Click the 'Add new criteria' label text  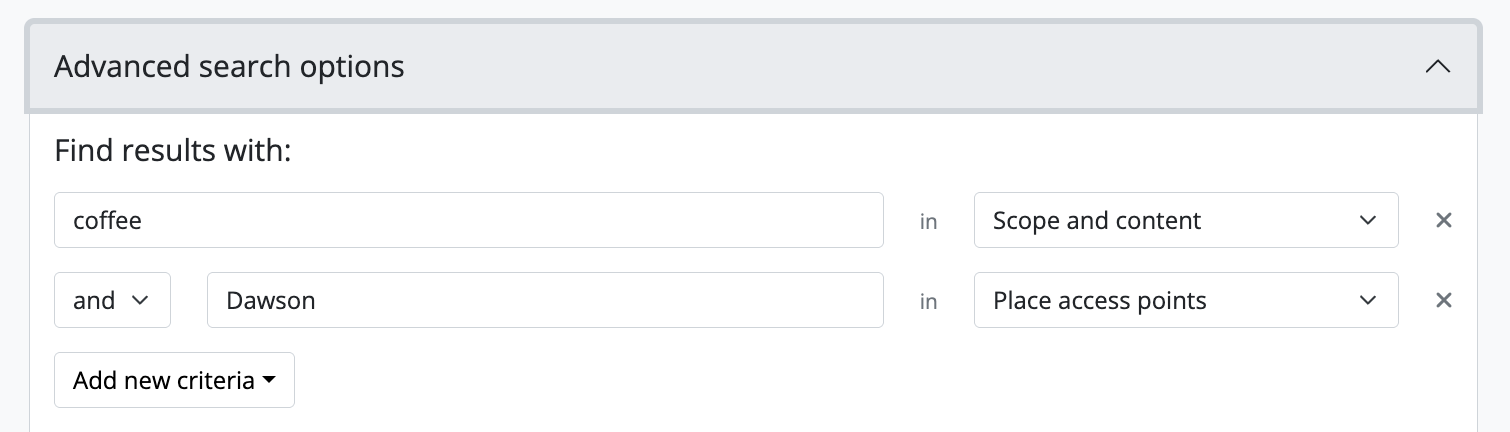coord(163,381)
